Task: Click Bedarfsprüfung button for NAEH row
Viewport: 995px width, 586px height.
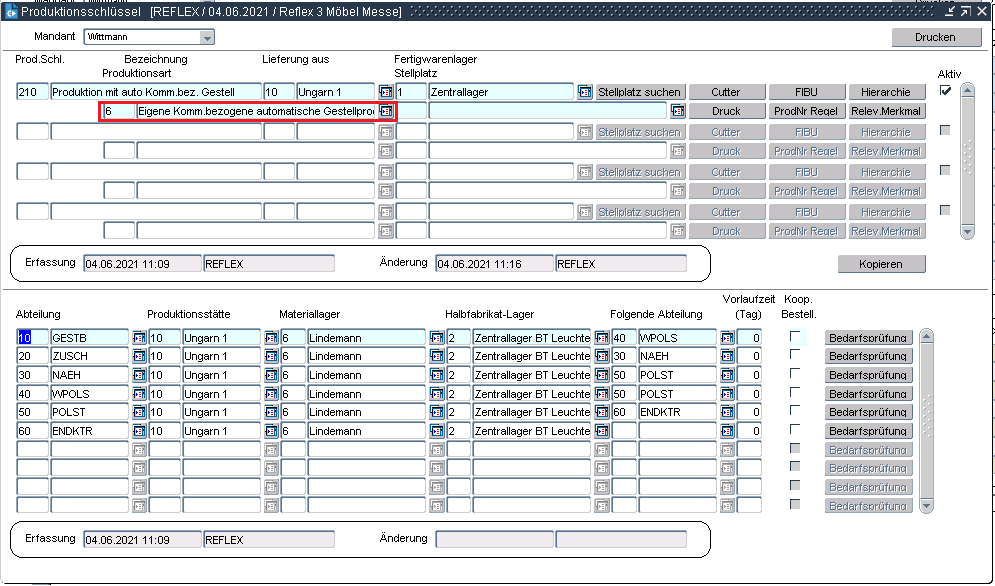Action: click(x=868, y=375)
